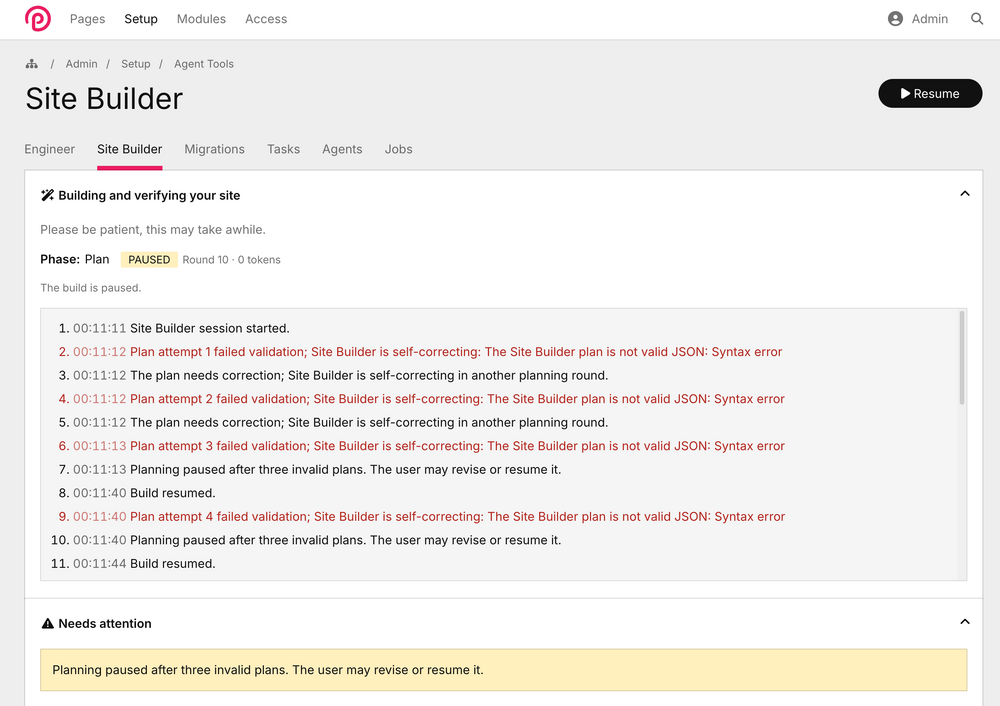Open the Tasks tab
Image resolution: width=1000 pixels, height=706 pixels.
[283, 149]
